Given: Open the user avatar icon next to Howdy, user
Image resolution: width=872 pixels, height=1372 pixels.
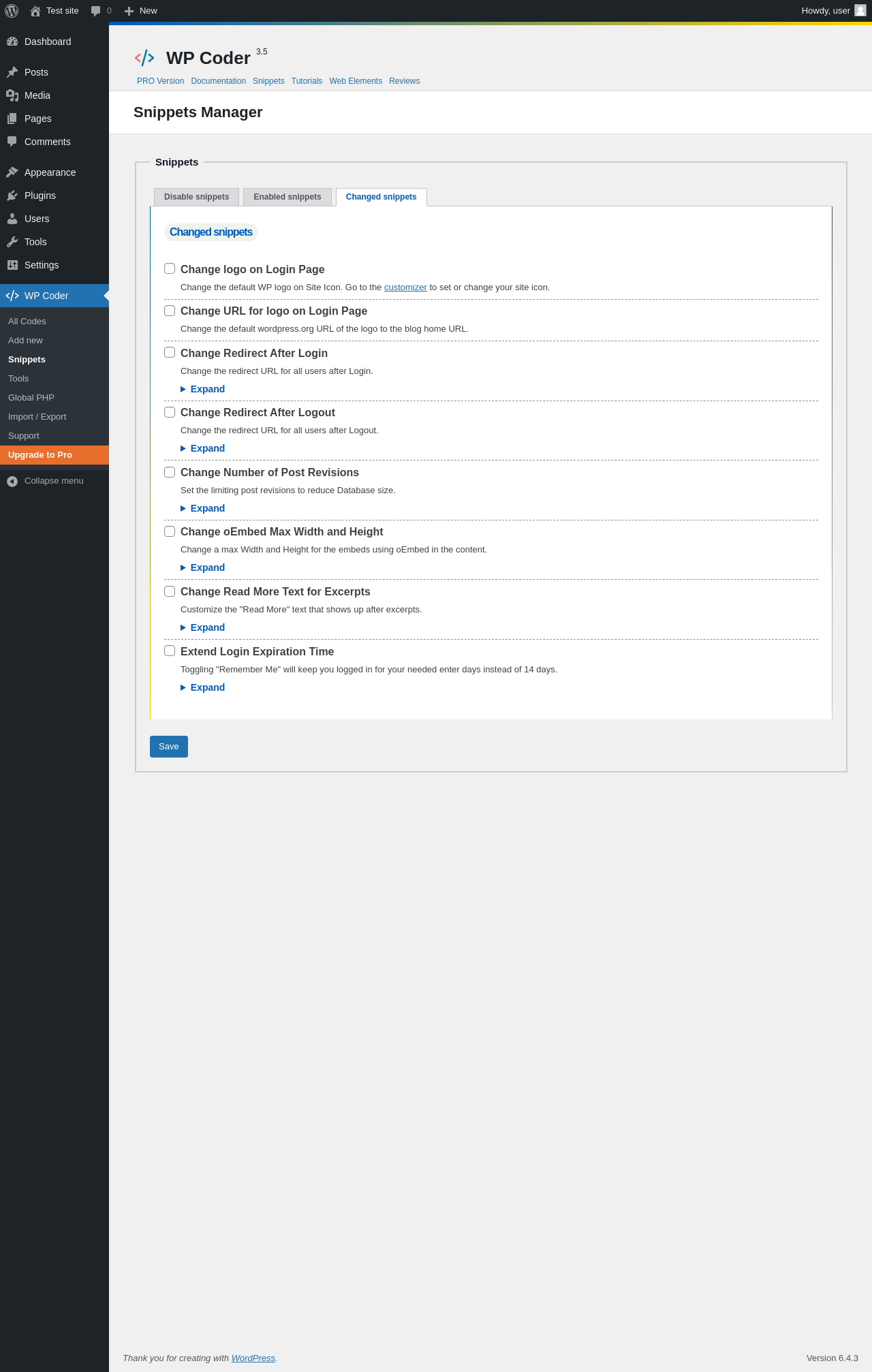Looking at the screenshot, I should point(860,10).
